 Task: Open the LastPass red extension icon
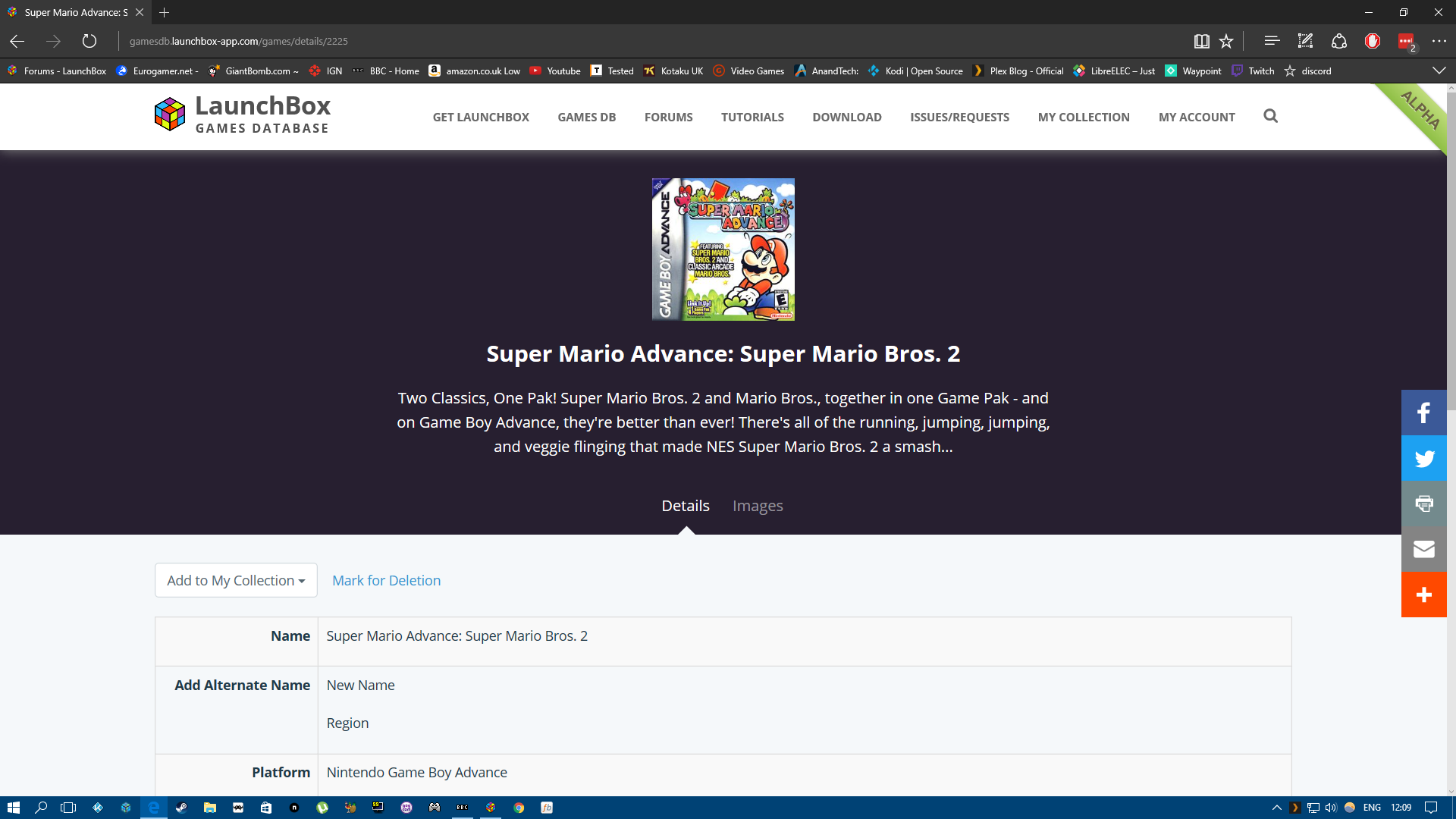[x=1406, y=41]
